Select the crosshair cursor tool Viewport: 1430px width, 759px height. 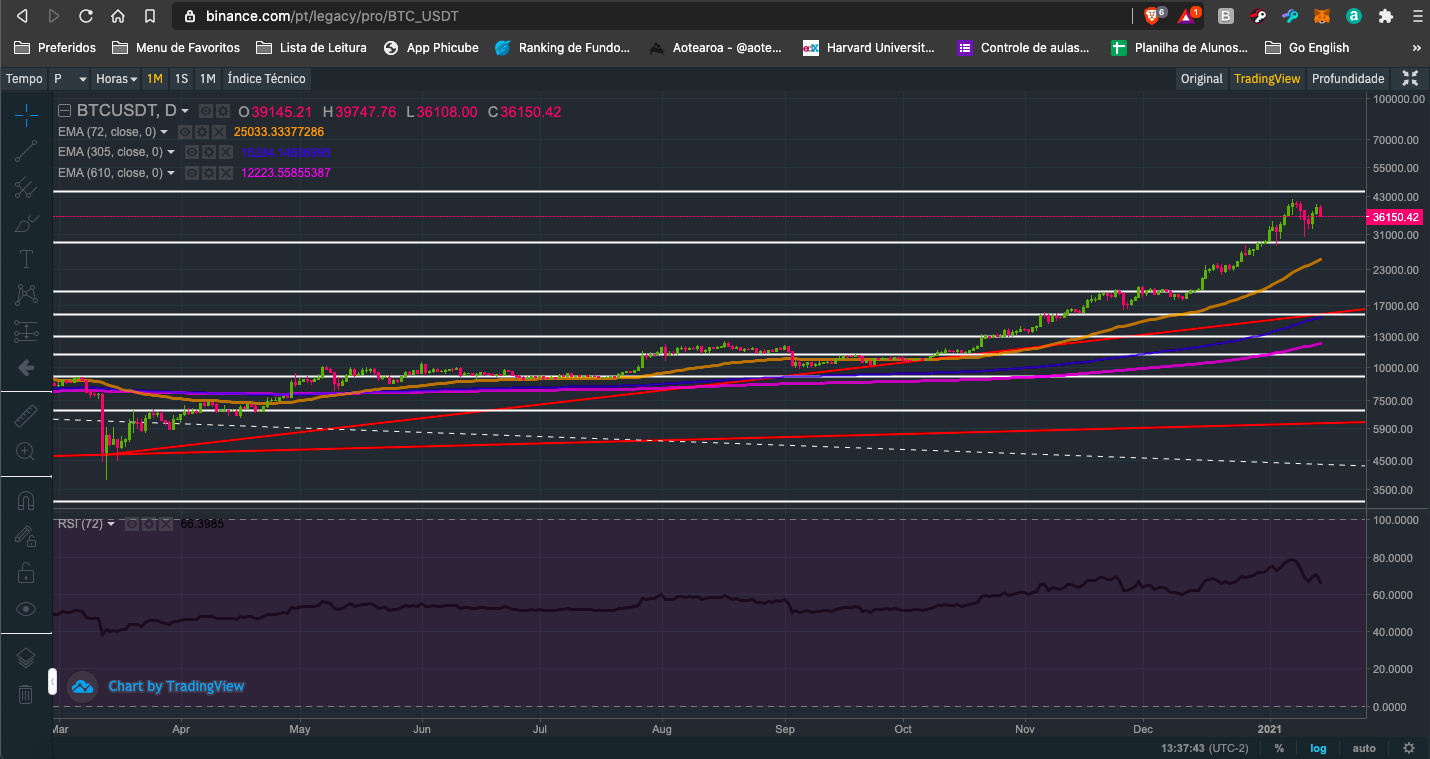(27, 115)
